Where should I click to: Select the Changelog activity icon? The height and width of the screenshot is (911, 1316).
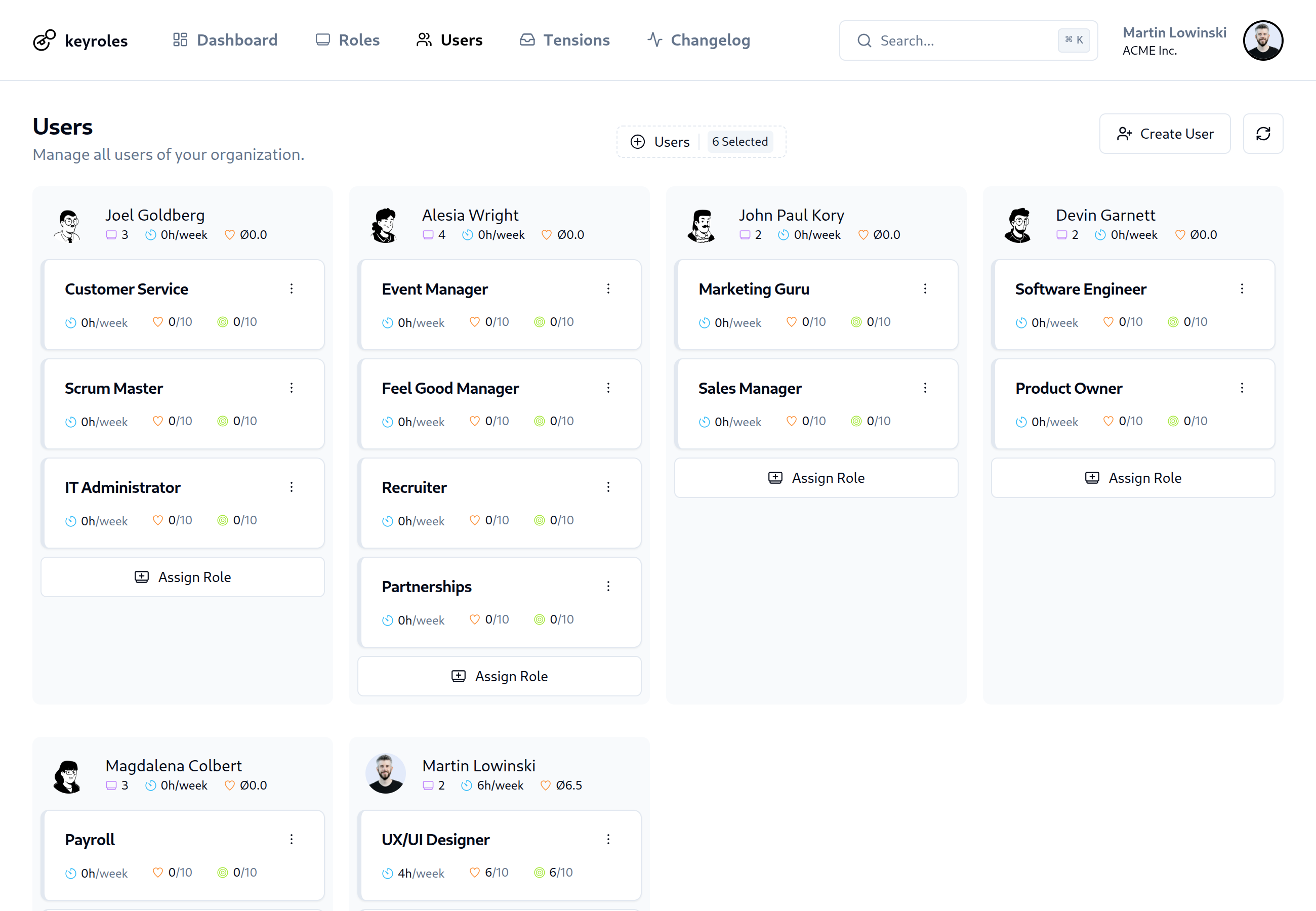(654, 40)
